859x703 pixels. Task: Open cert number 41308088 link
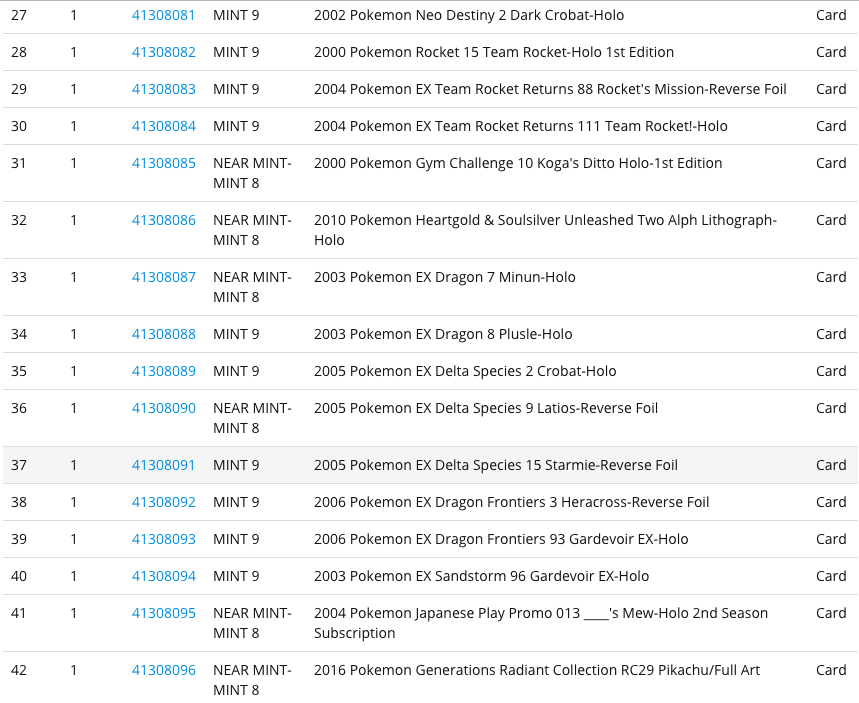pos(163,334)
